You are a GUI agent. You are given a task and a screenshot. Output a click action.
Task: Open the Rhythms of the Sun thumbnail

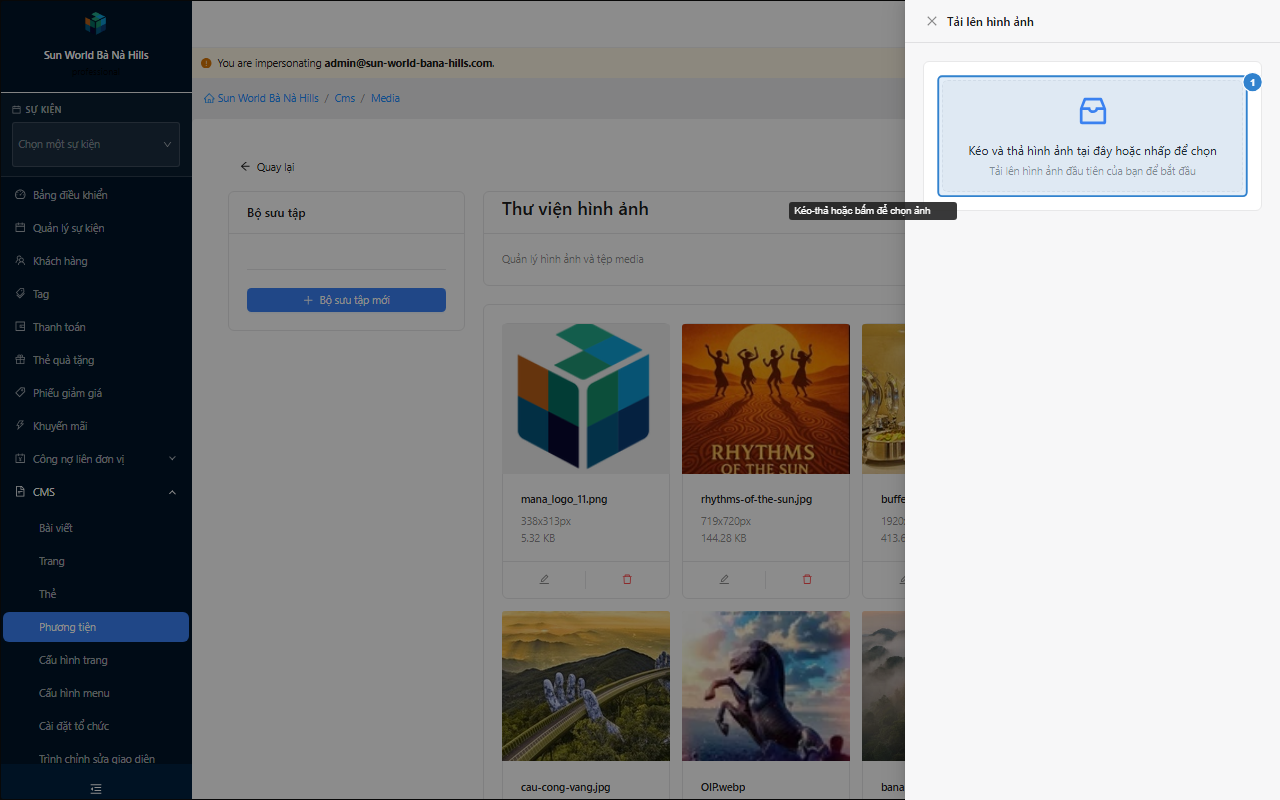(x=766, y=398)
